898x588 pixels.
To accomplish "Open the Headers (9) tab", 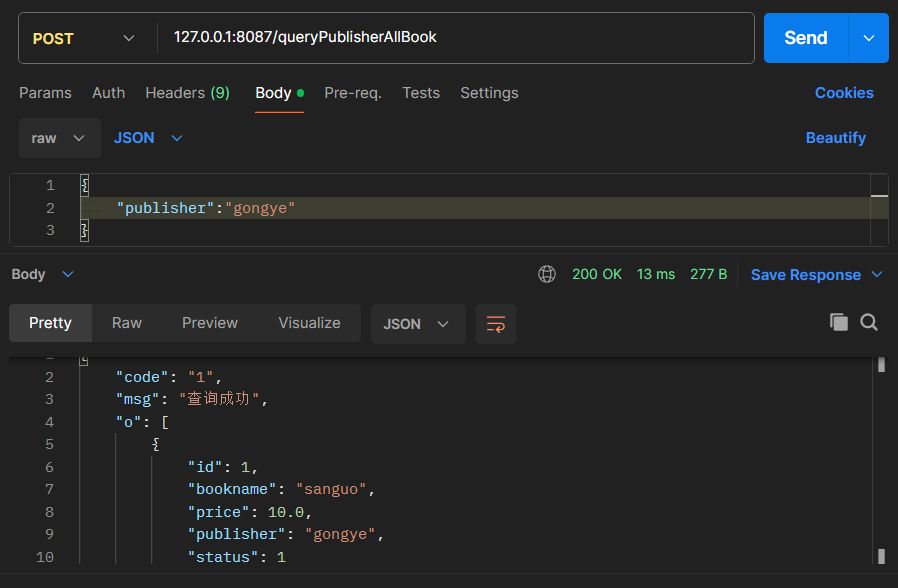I will tap(187, 93).
